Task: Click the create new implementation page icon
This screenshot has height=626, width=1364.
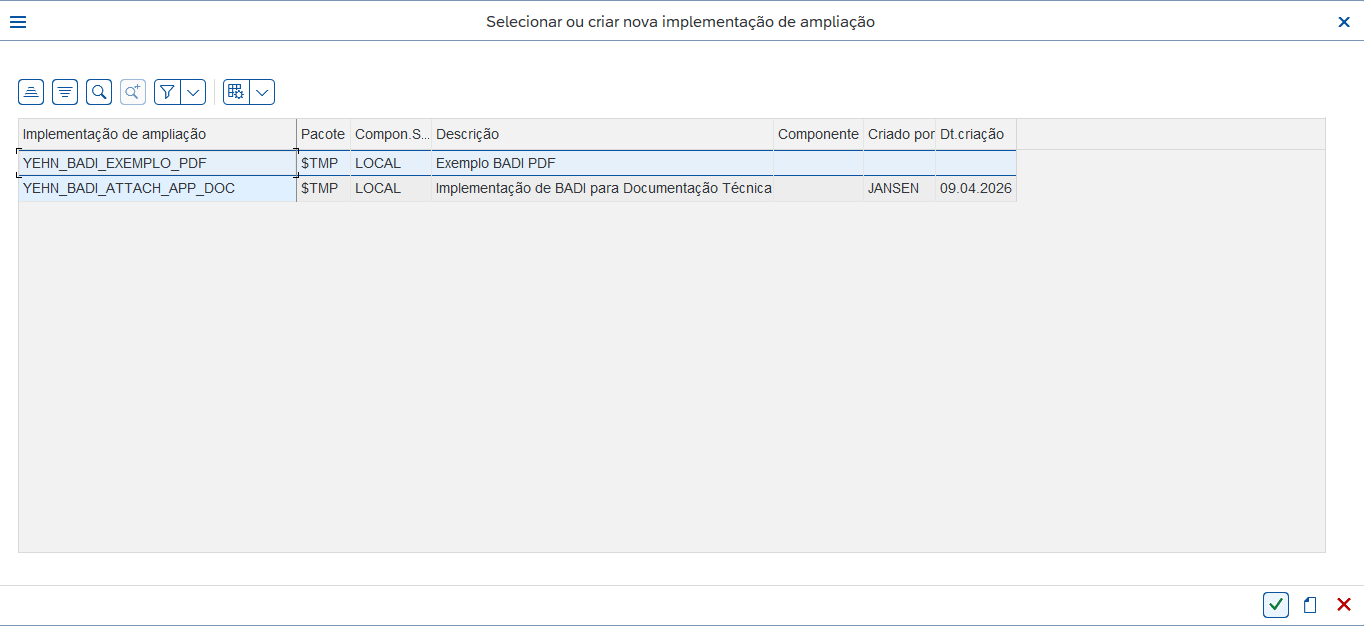Action: coord(1310,604)
